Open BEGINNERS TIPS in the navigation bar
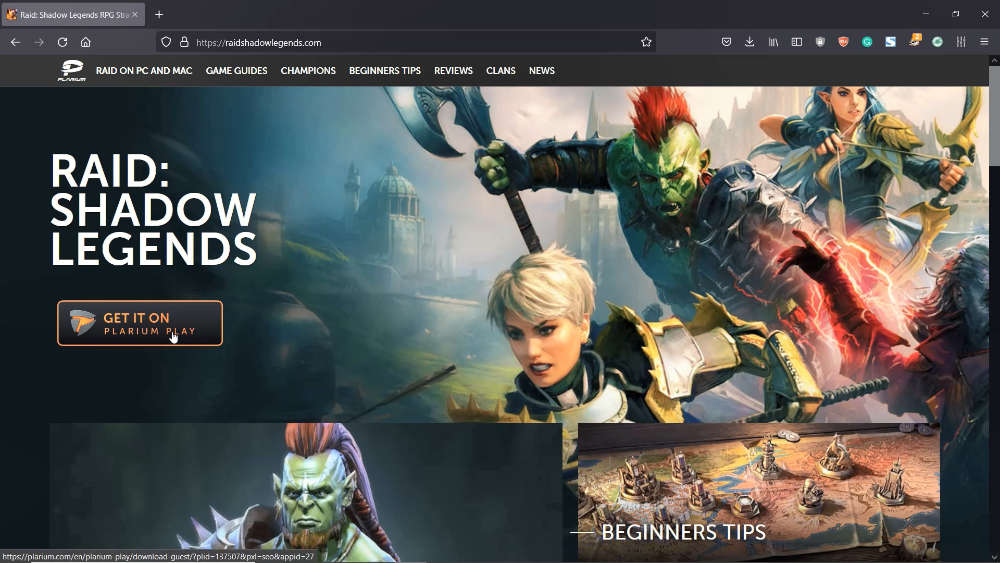 point(385,71)
